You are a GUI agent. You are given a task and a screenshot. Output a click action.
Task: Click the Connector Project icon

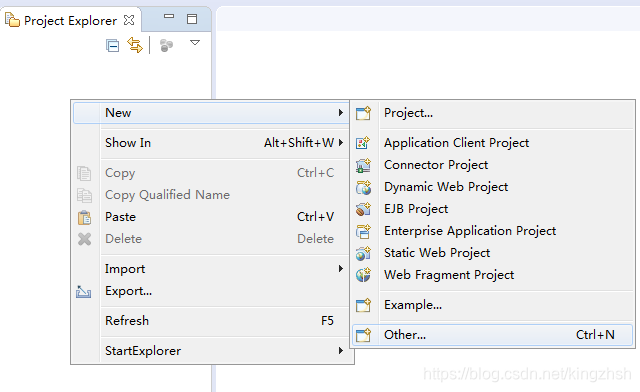point(363,165)
